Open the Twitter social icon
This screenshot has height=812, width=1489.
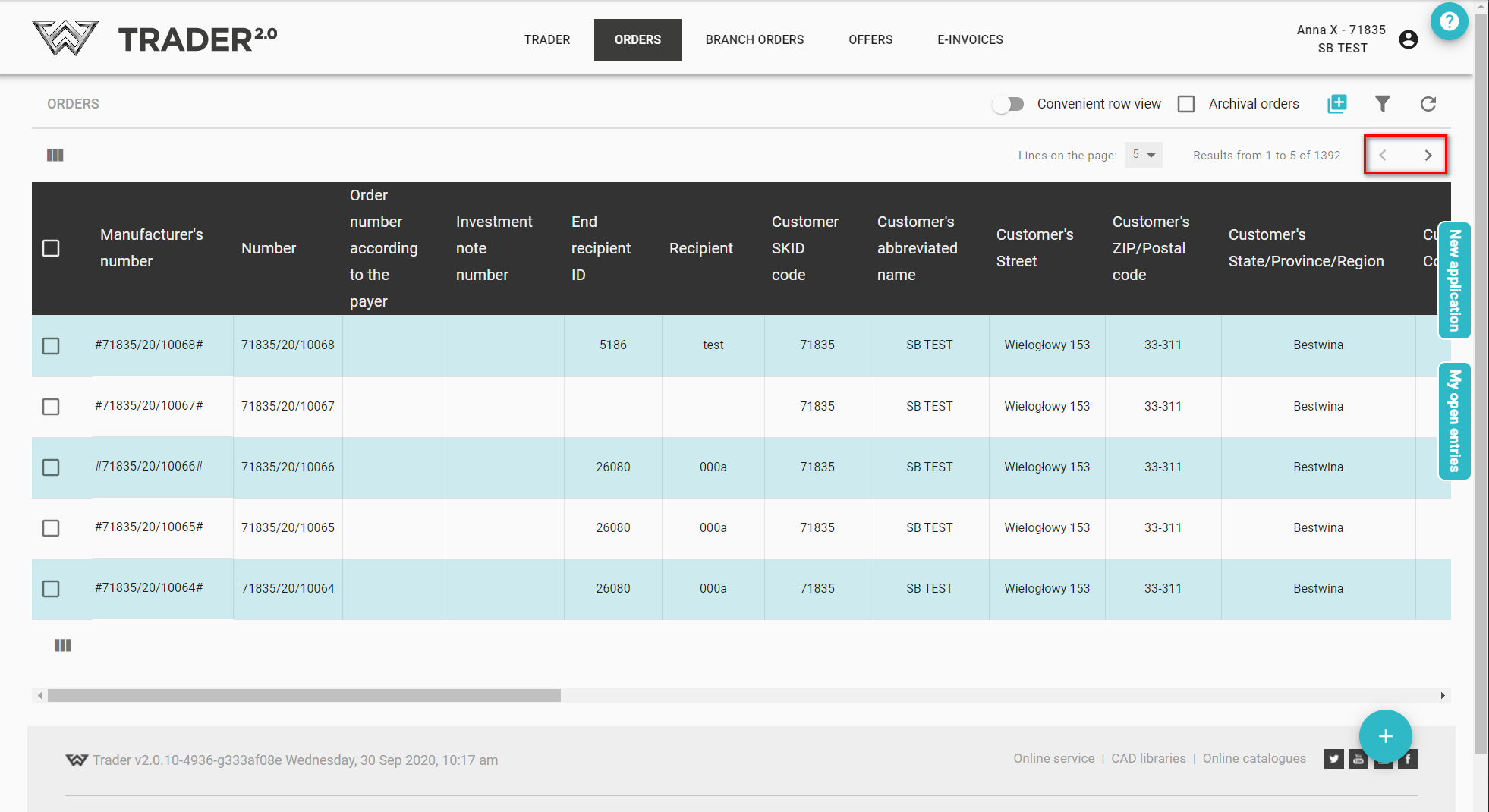pyautogui.click(x=1333, y=759)
